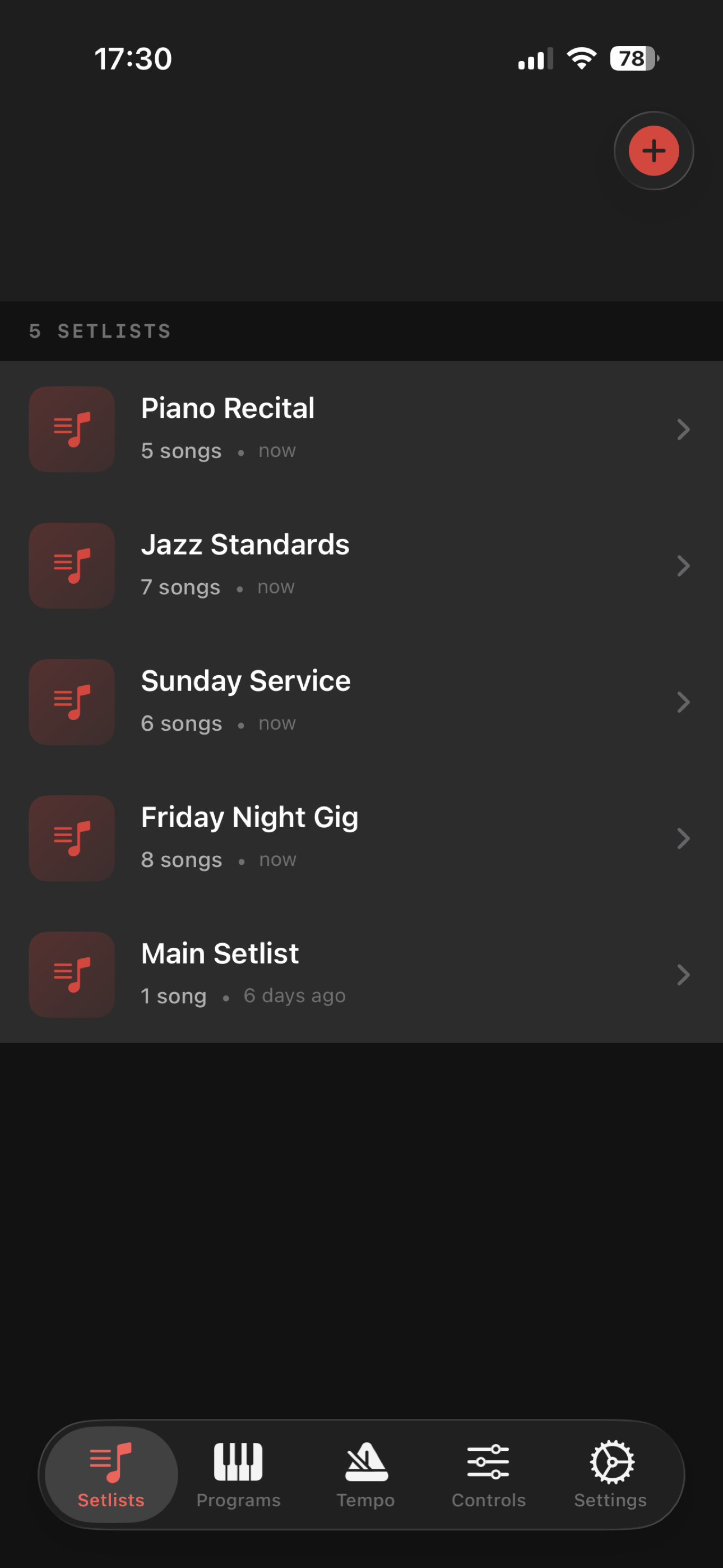
Task: Expand Main Setlist using its chevron
Action: click(x=683, y=975)
